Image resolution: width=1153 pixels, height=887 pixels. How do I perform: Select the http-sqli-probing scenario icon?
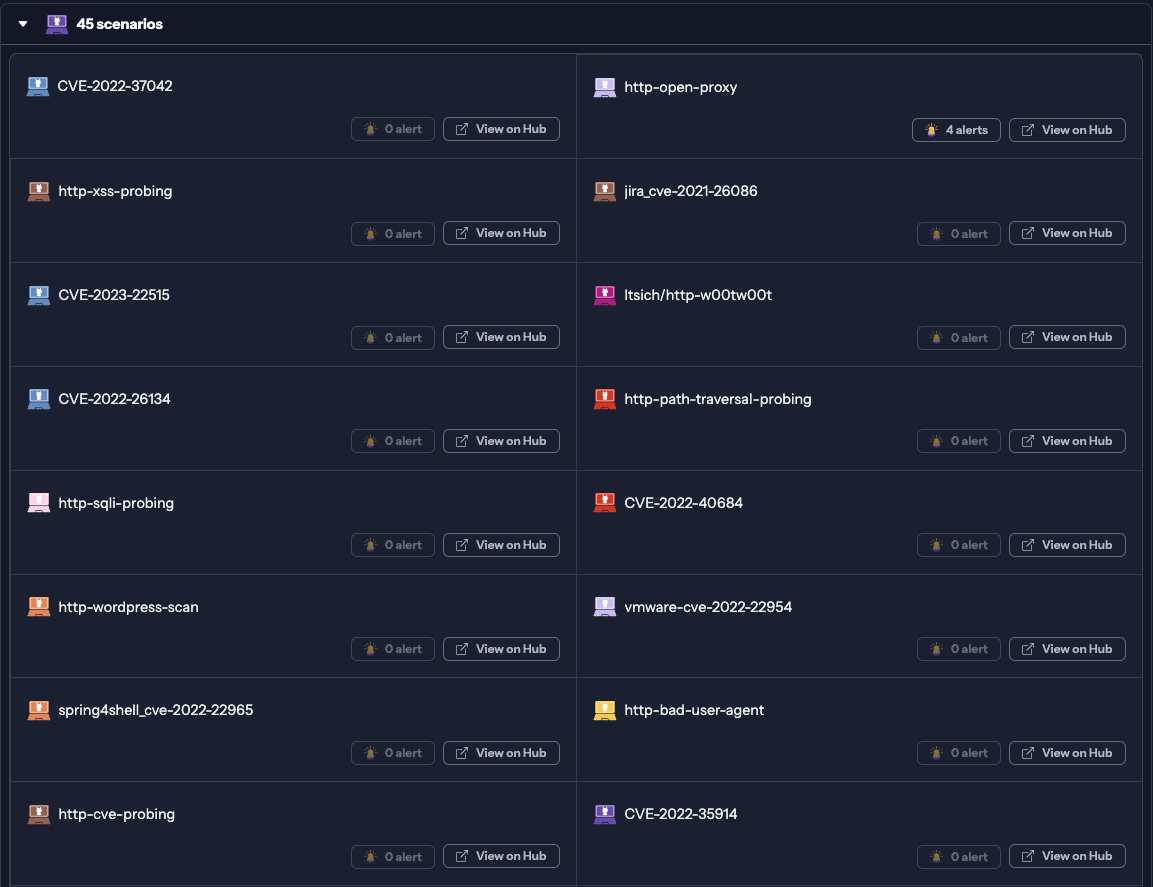(38, 502)
